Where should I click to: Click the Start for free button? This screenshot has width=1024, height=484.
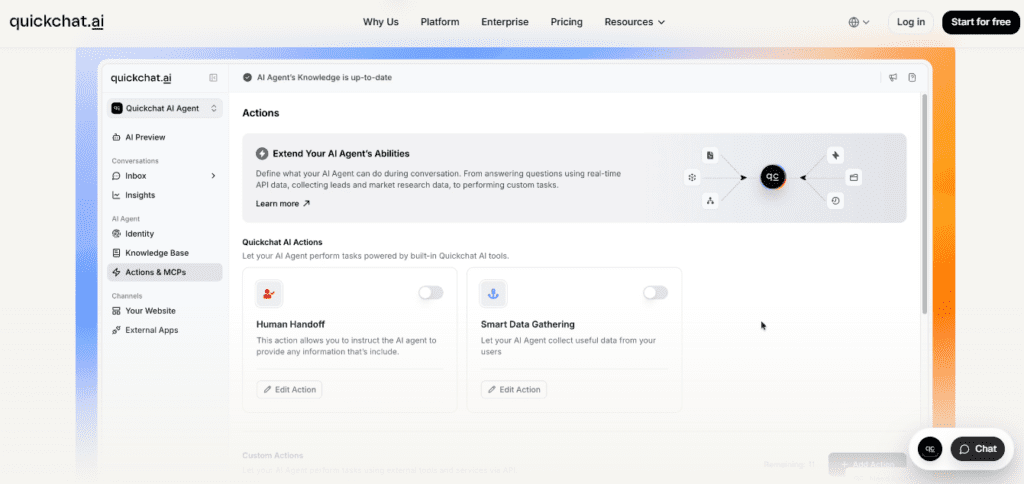click(x=980, y=22)
